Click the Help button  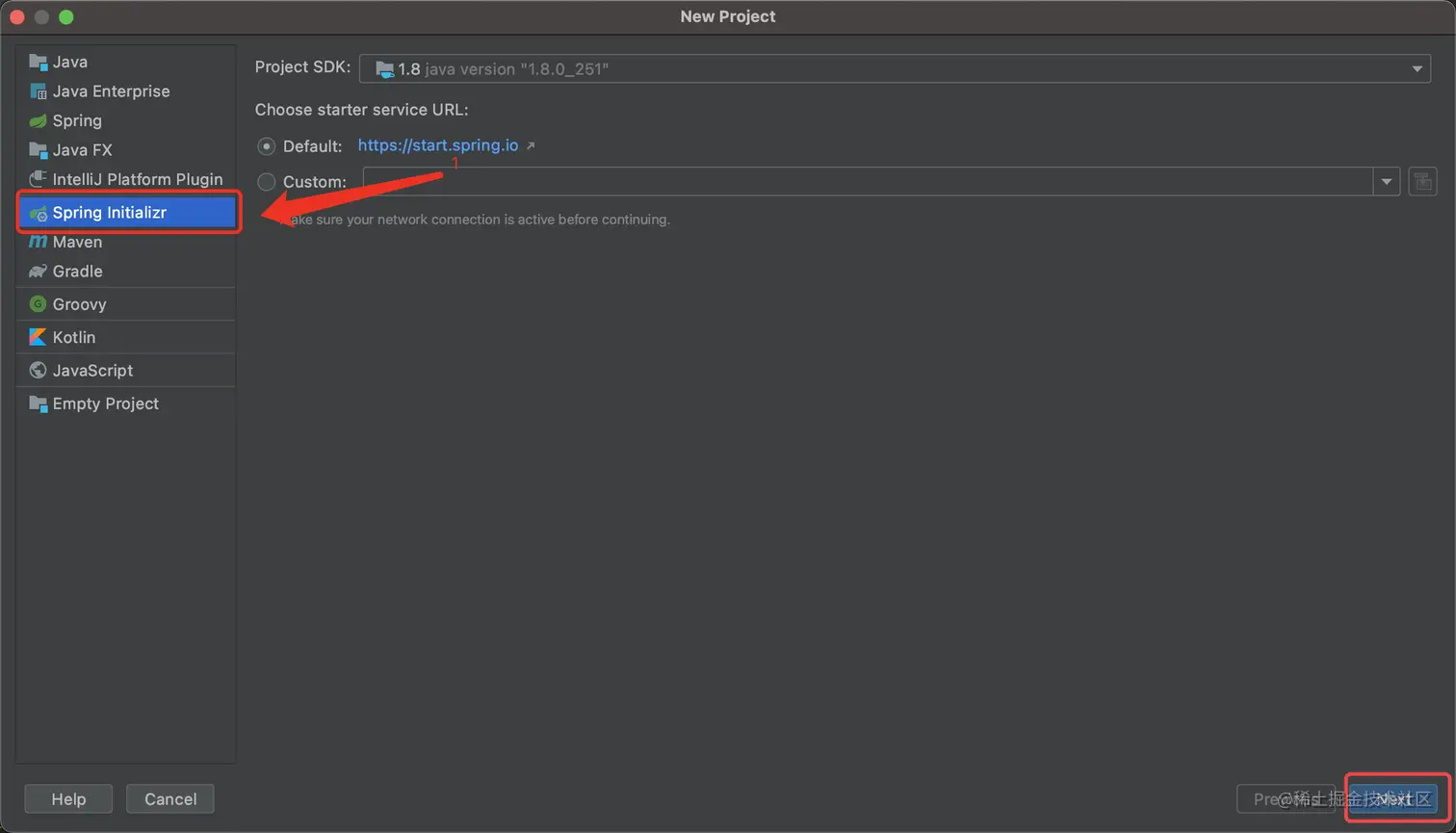[x=68, y=799]
